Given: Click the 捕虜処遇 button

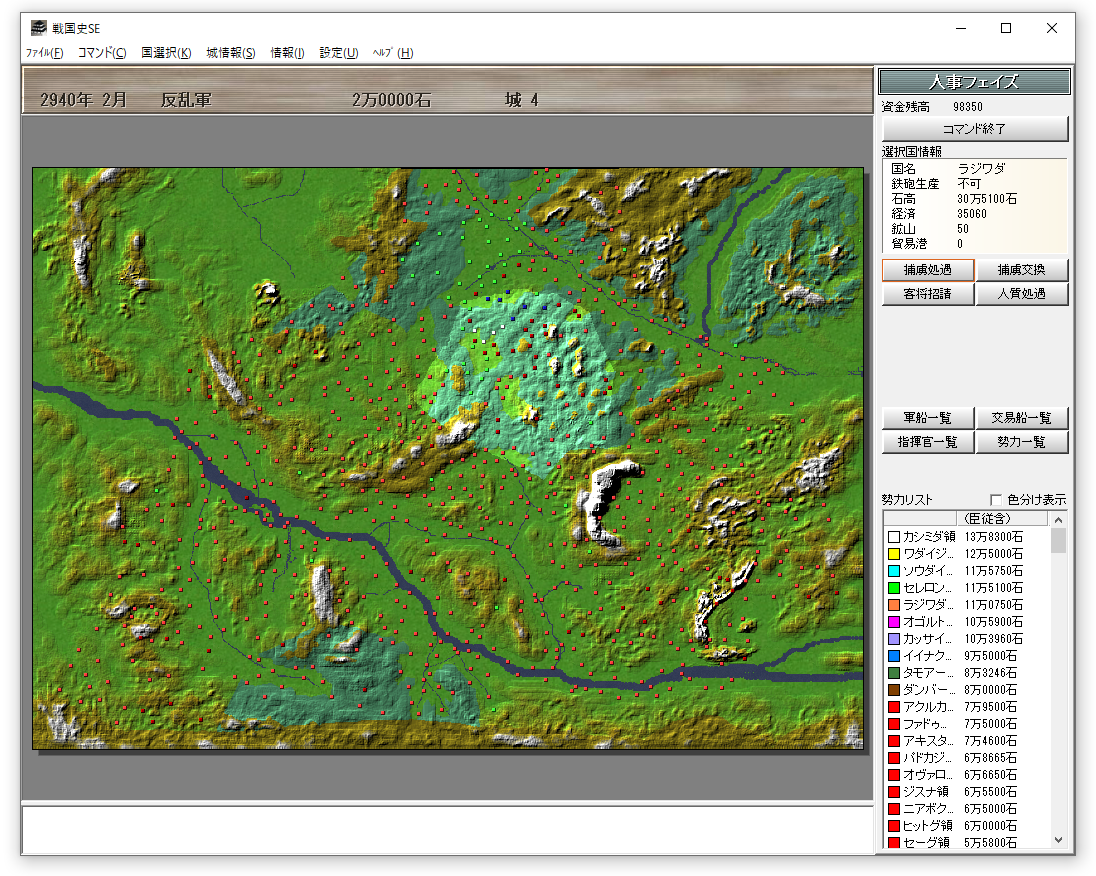Looking at the screenshot, I should pos(926,270).
